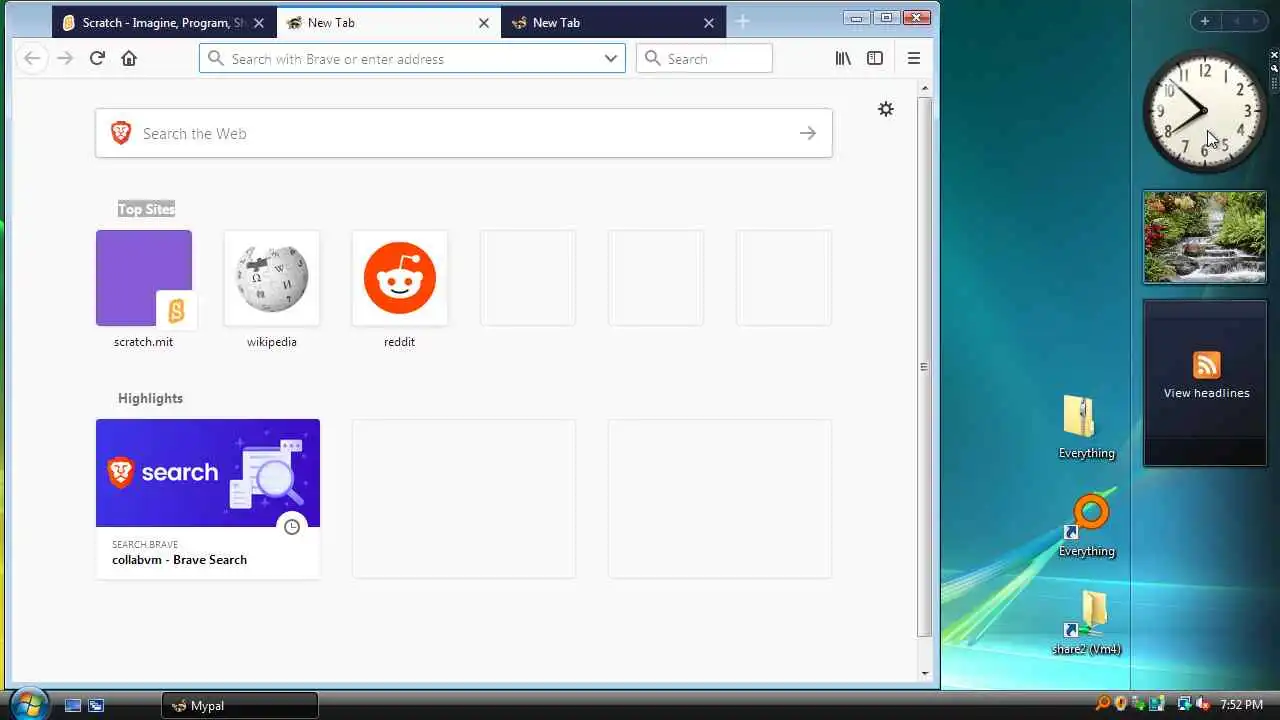
Task: Click the RSS feed icon in gadget
Action: 1207,365
